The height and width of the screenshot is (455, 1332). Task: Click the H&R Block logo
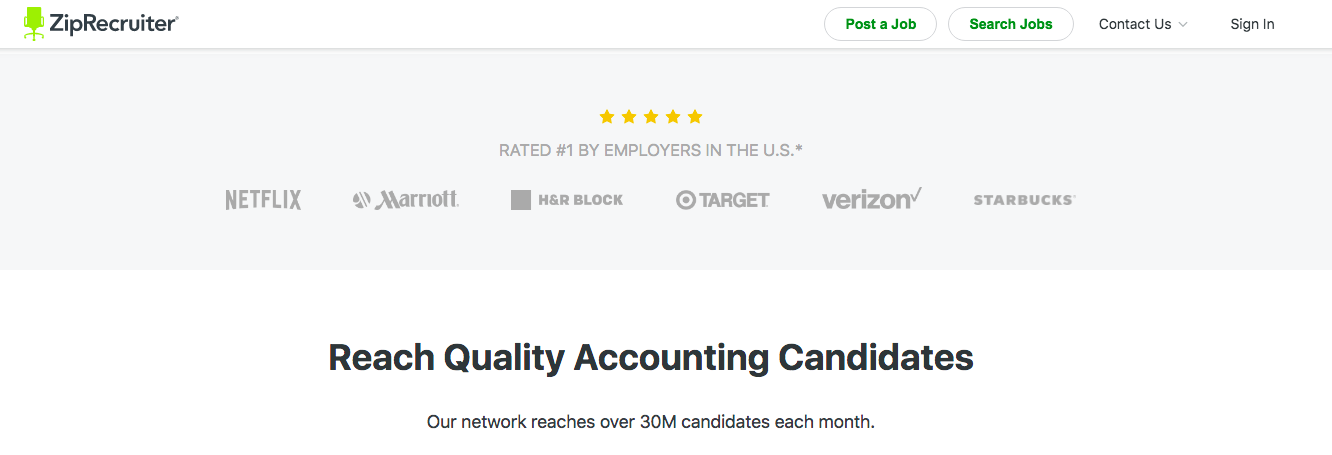567,200
